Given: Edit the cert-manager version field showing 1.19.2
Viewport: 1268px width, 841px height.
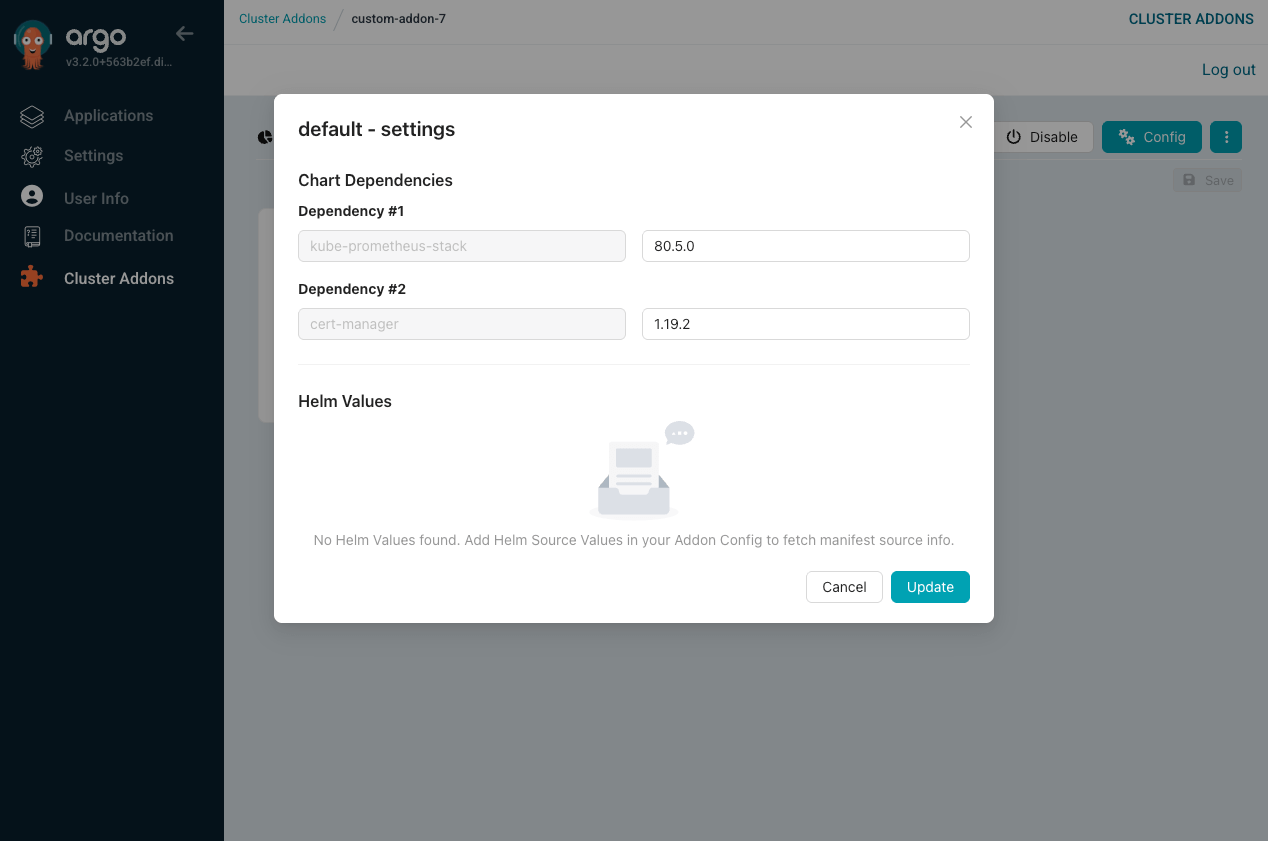Looking at the screenshot, I should point(805,324).
